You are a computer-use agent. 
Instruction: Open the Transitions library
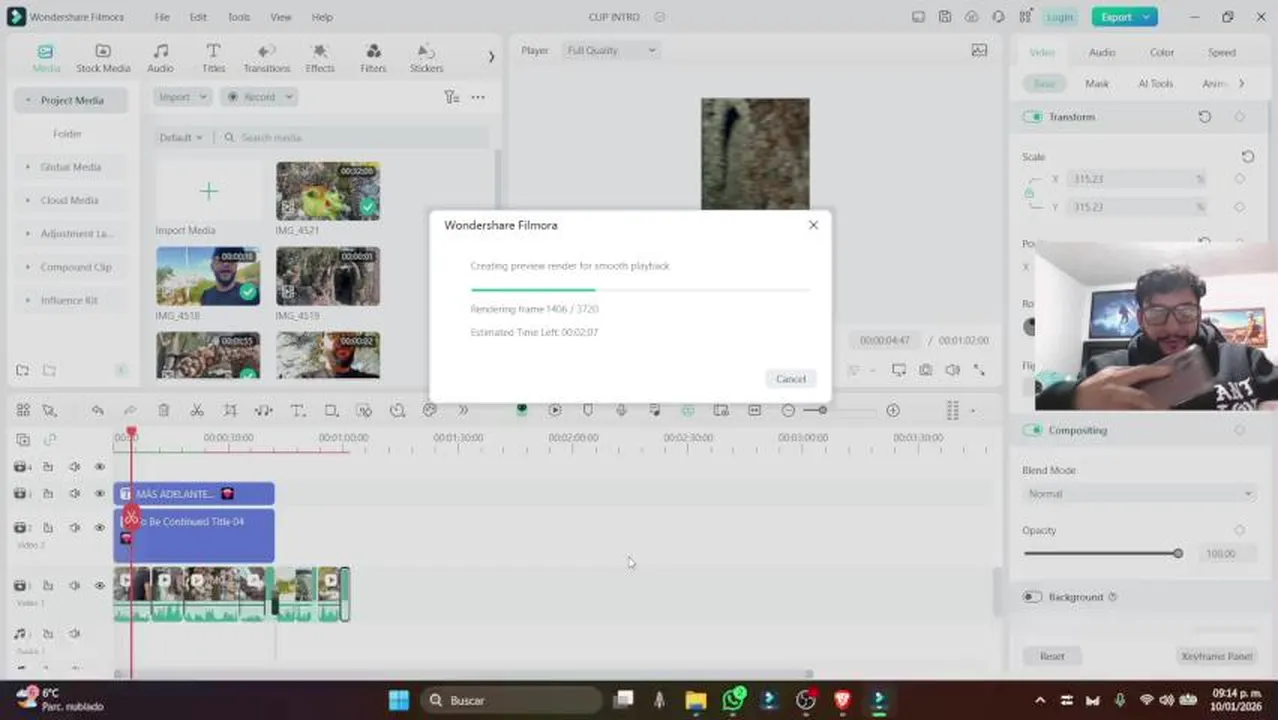(x=266, y=58)
